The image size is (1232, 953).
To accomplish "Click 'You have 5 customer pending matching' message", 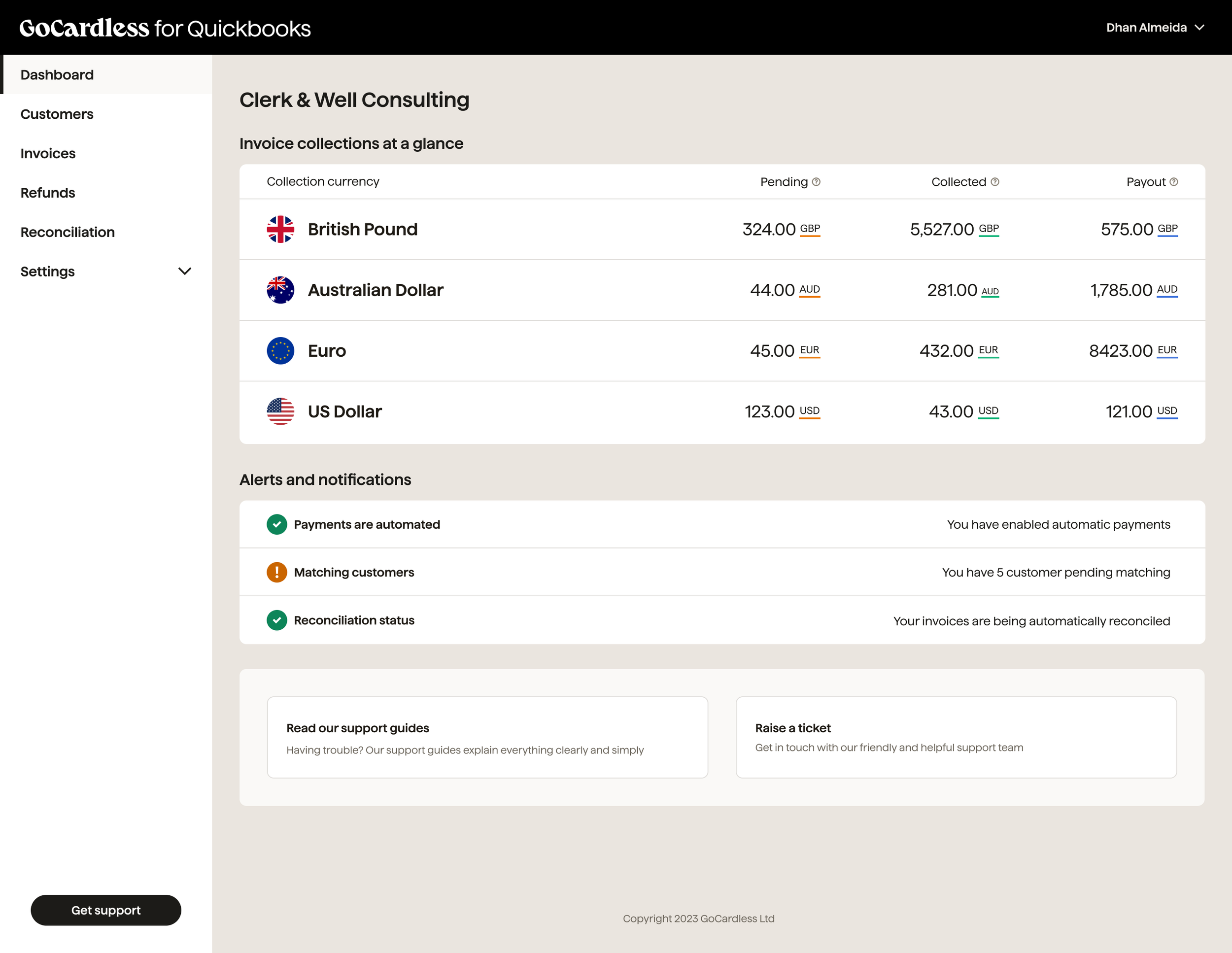I will point(1056,573).
